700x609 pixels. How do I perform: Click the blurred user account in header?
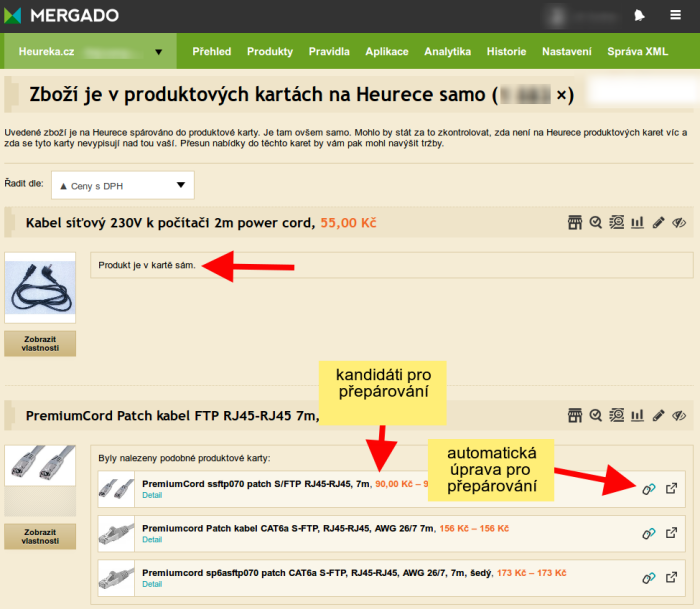tap(583, 17)
